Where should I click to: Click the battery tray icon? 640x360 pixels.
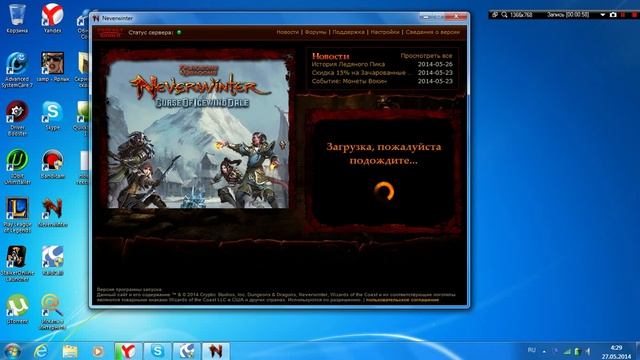(577, 351)
